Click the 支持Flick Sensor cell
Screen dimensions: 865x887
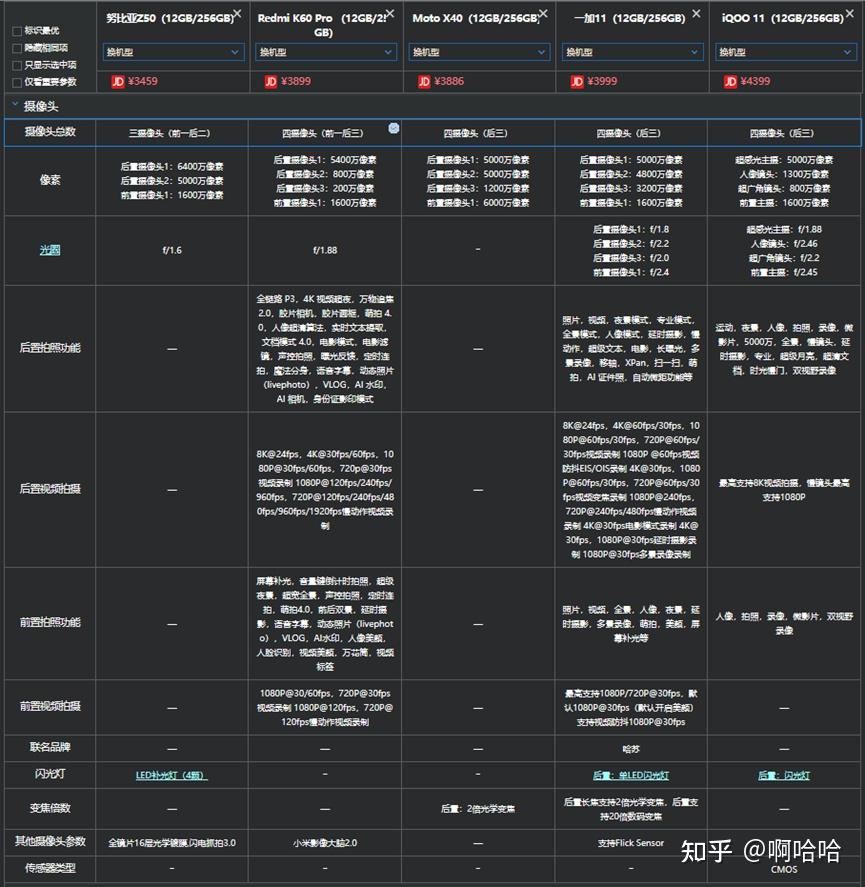631,843
